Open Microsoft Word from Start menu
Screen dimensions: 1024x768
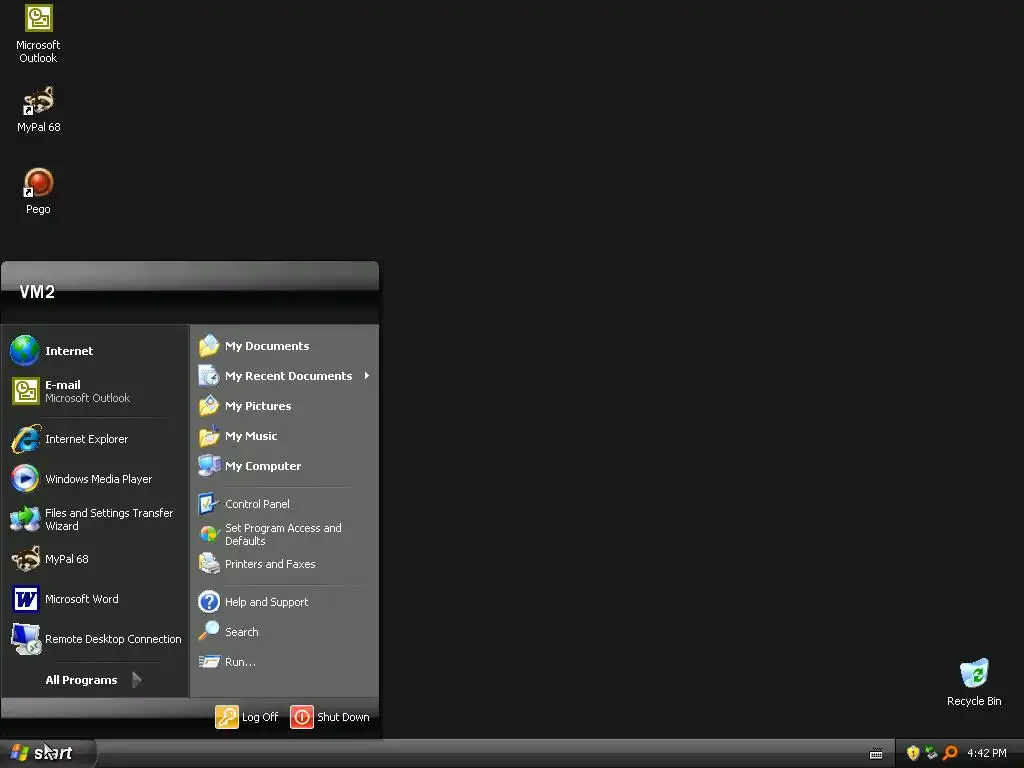click(95, 599)
